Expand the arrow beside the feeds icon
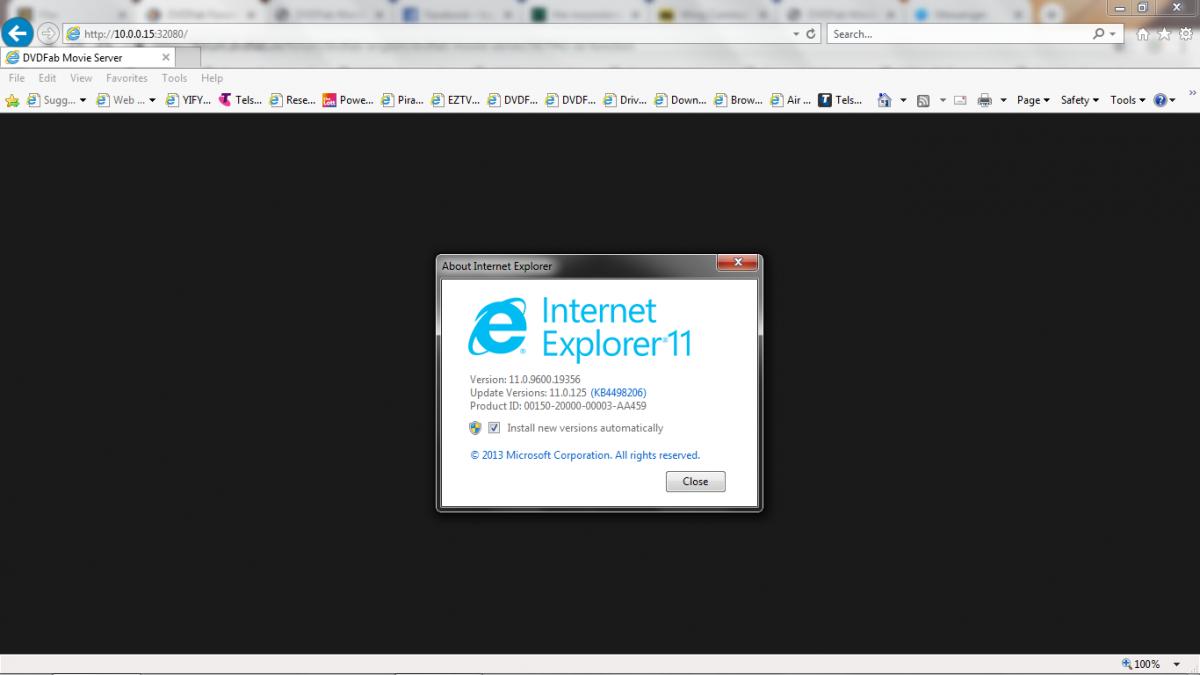 point(942,100)
